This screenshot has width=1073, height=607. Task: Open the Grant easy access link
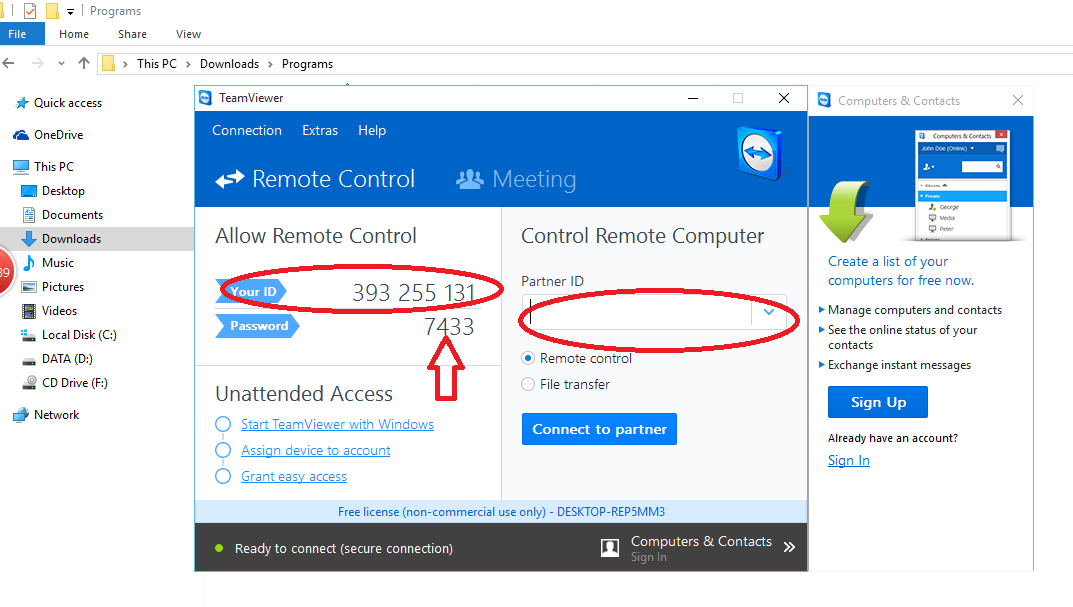coord(294,476)
